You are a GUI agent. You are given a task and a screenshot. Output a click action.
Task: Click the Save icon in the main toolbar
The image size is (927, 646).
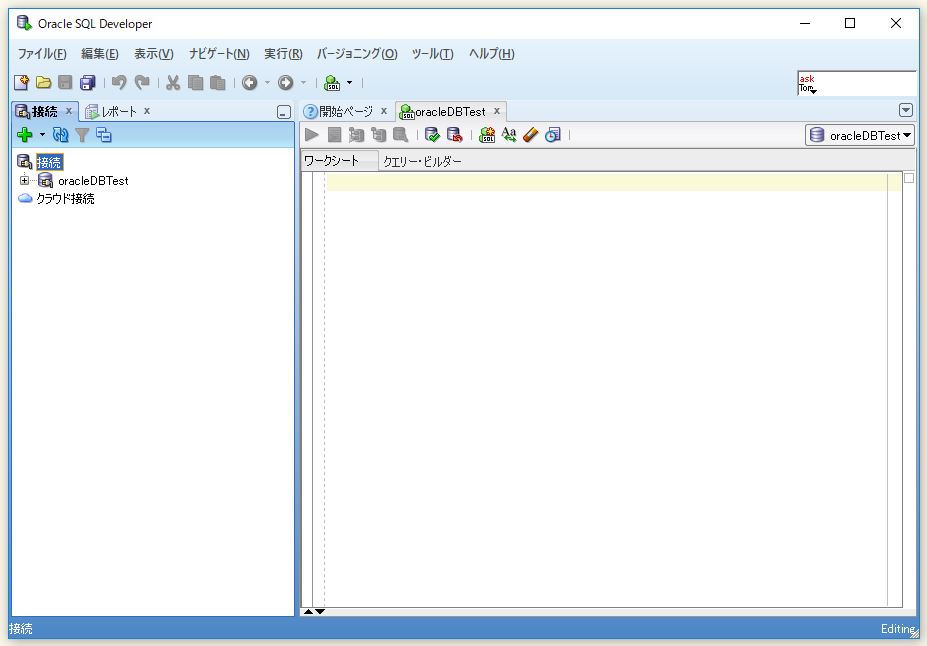[x=65, y=83]
